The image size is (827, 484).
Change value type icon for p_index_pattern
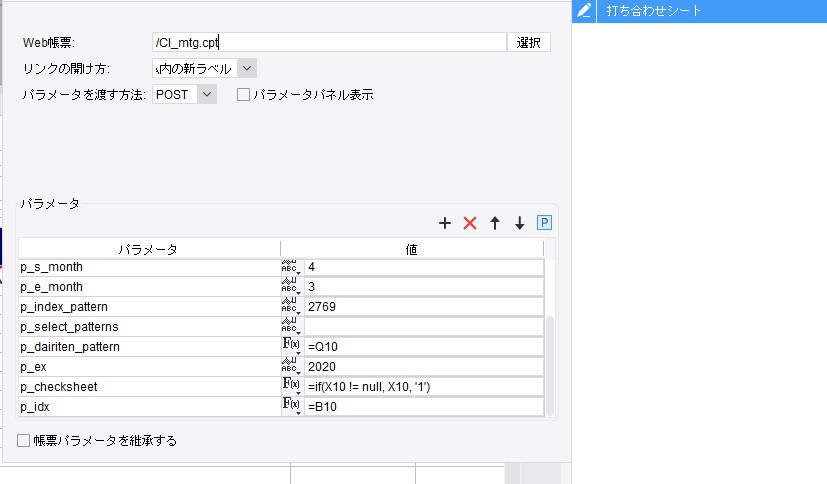tap(291, 307)
